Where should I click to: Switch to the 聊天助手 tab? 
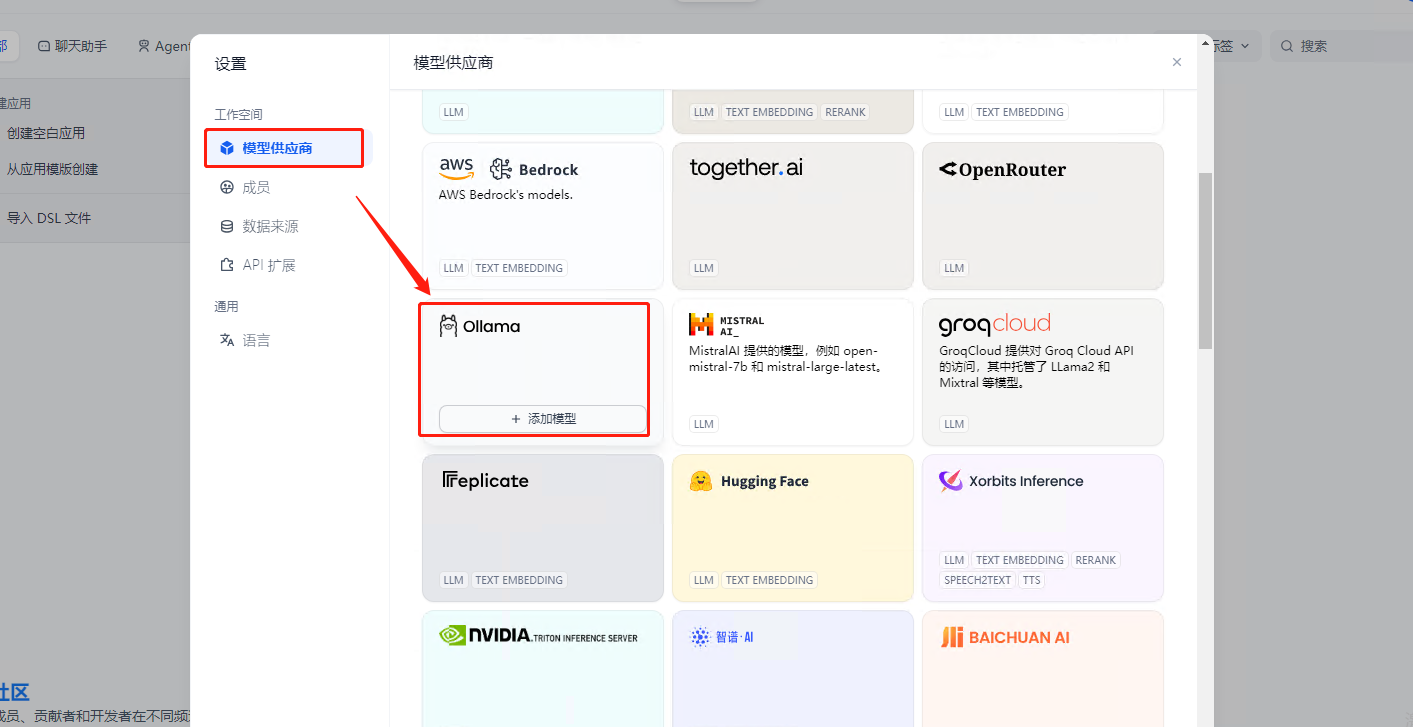pyautogui.click(x=72, y=46)
